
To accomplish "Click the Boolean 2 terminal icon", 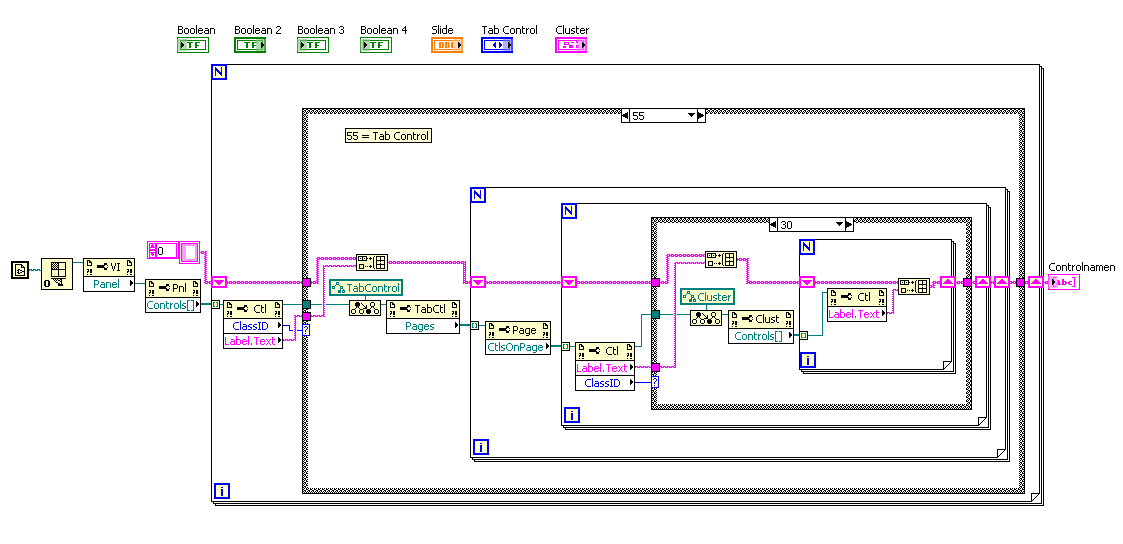I will point(250,45).
